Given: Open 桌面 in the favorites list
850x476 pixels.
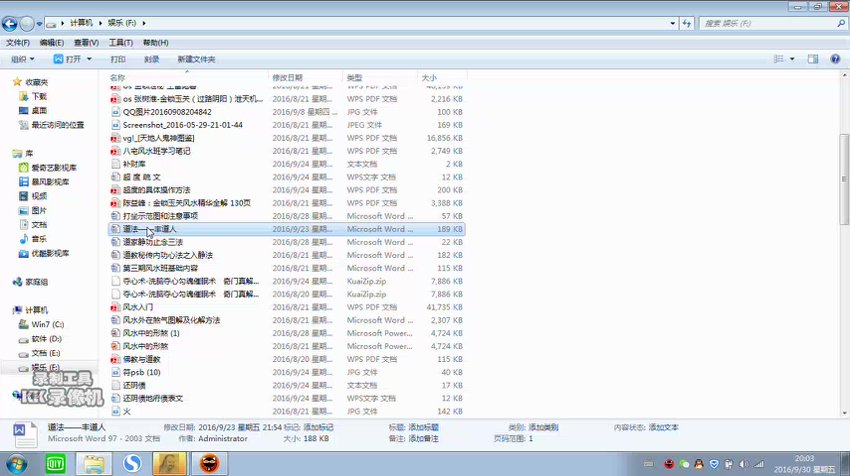Looking at the screenshot, I should [x=39, y=110].
